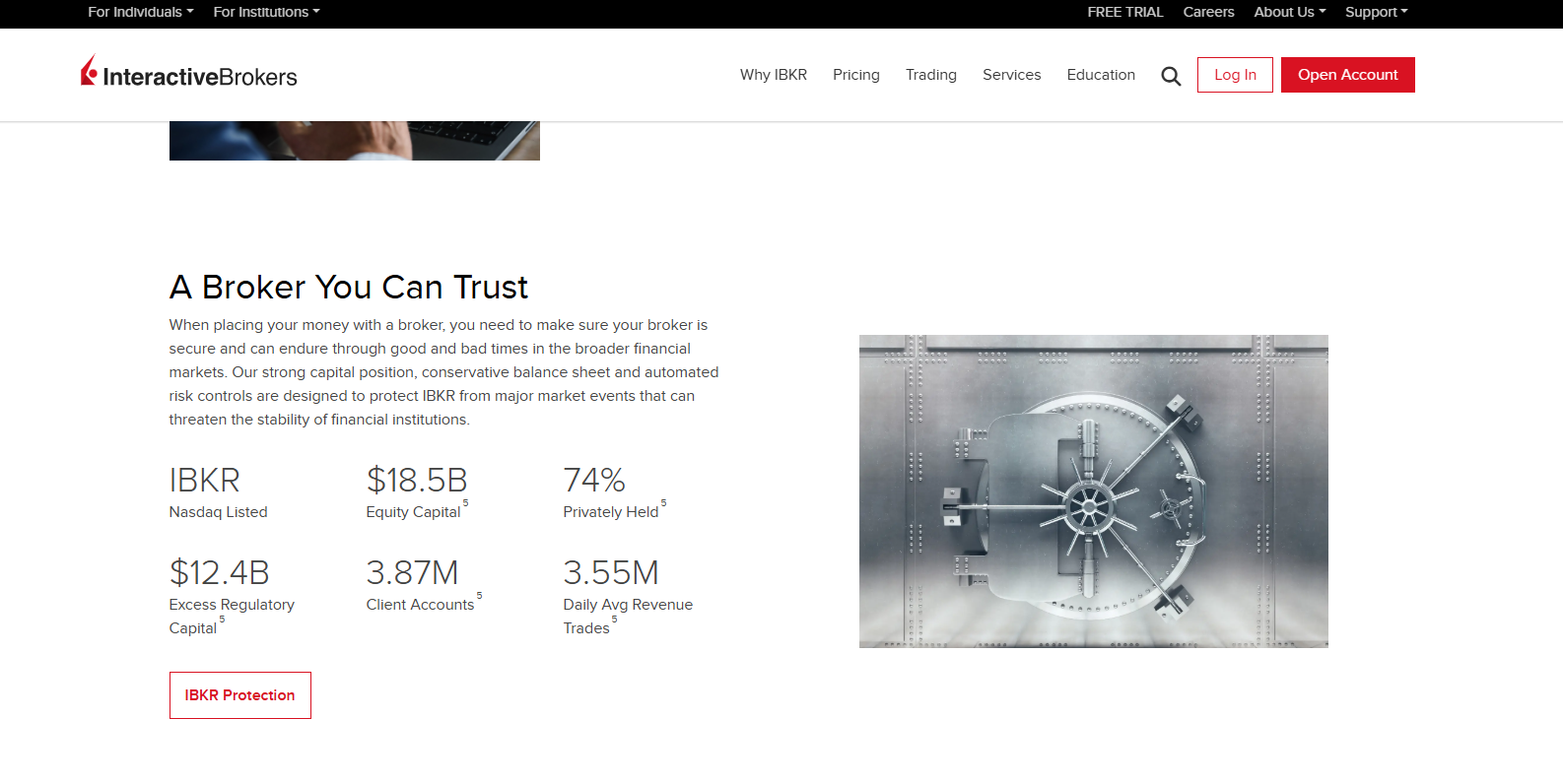Image resolution: width=1563 pixels, height=784 pixels.
Task: Go to the Education menu
Action: tap(1101, 75)
